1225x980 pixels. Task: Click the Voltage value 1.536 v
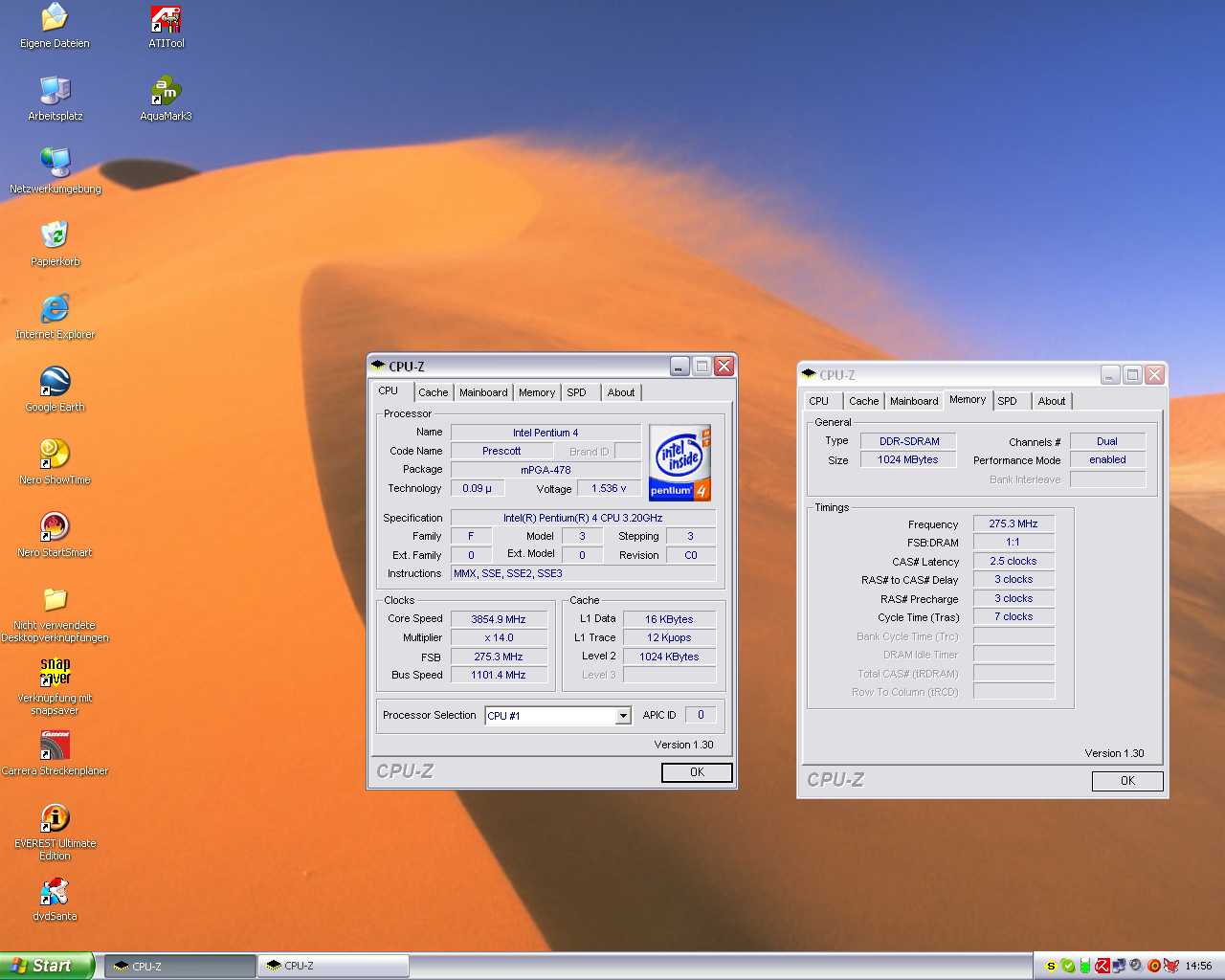[x=609, y=488]
